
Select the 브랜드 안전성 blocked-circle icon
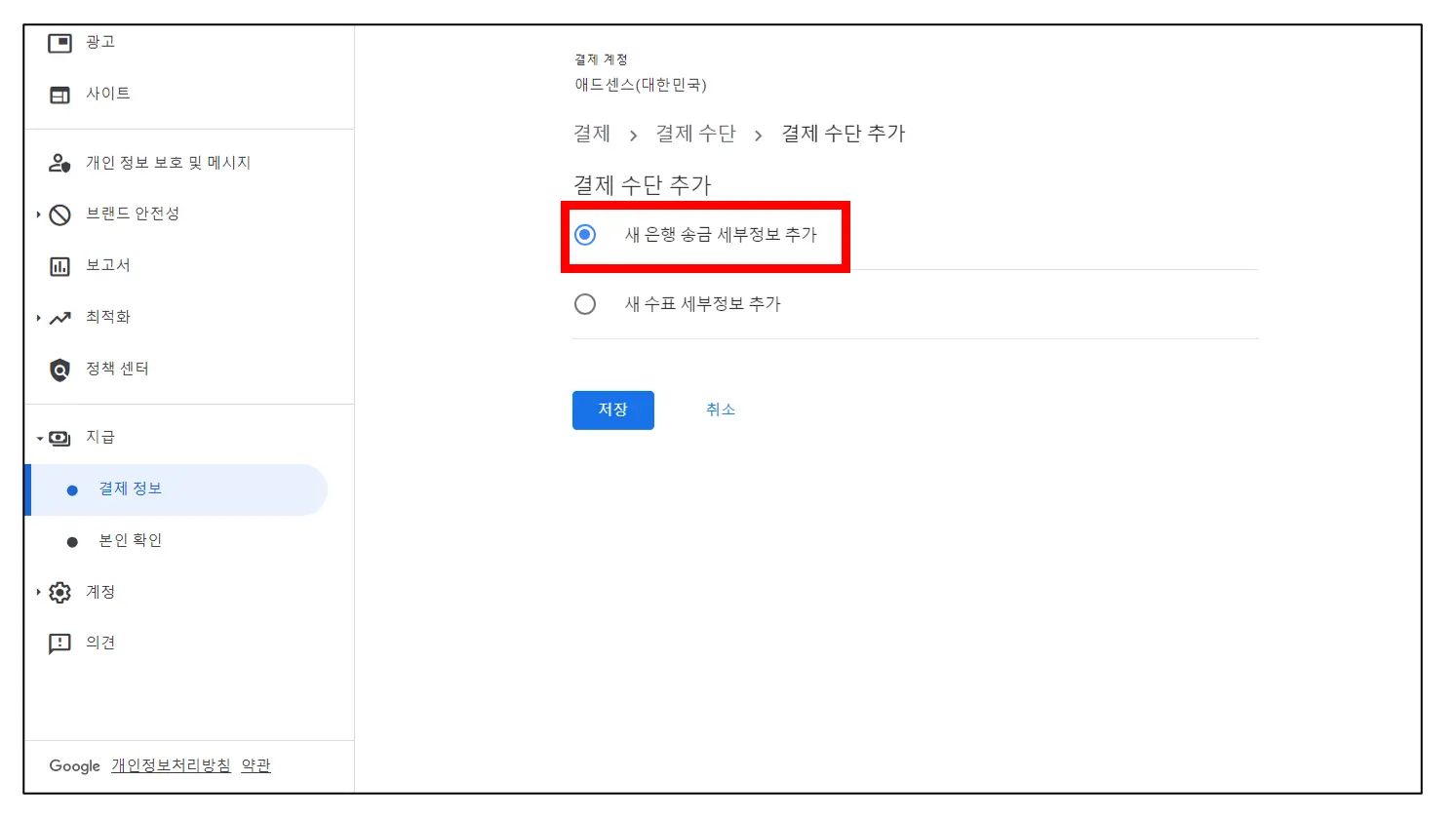tap(59, 214)
